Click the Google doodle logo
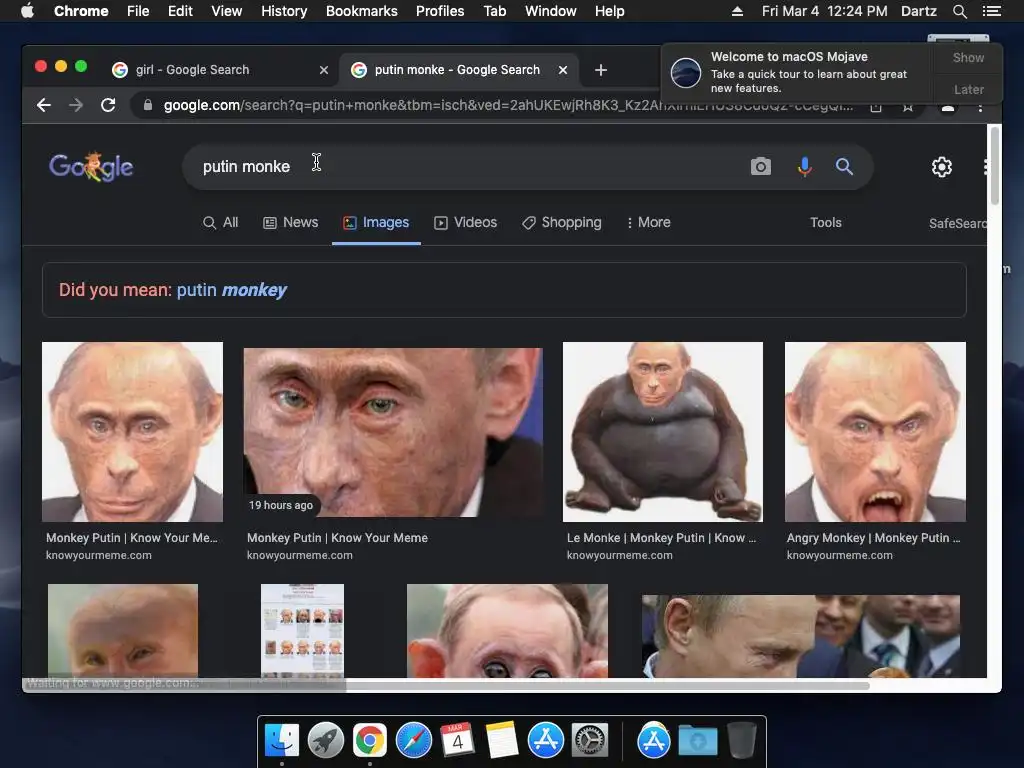The image size is (1024, 768). click(x=91, y=167)
